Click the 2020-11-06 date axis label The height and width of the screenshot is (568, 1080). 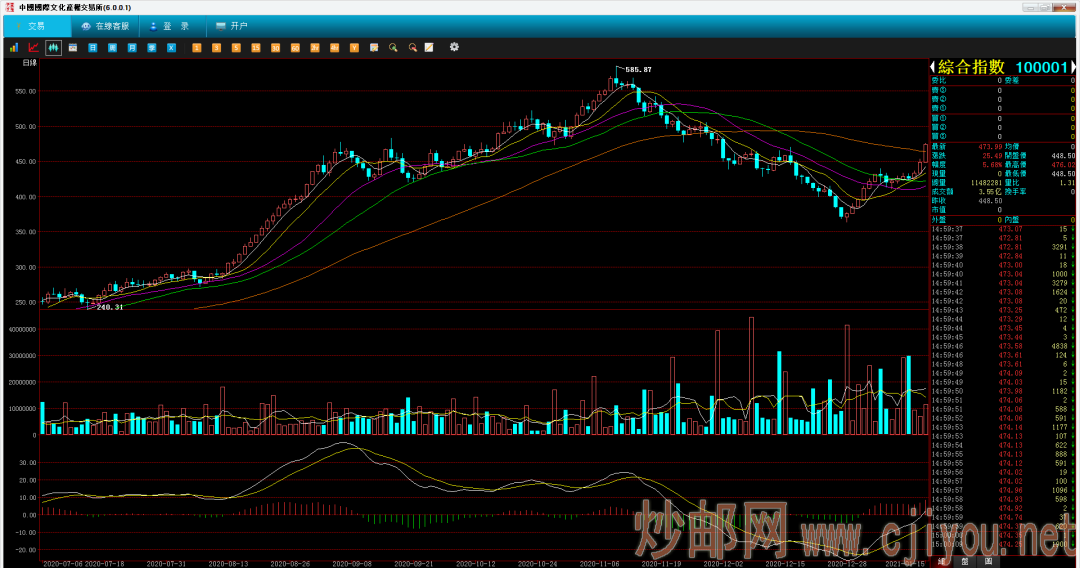tap(599, 563)
